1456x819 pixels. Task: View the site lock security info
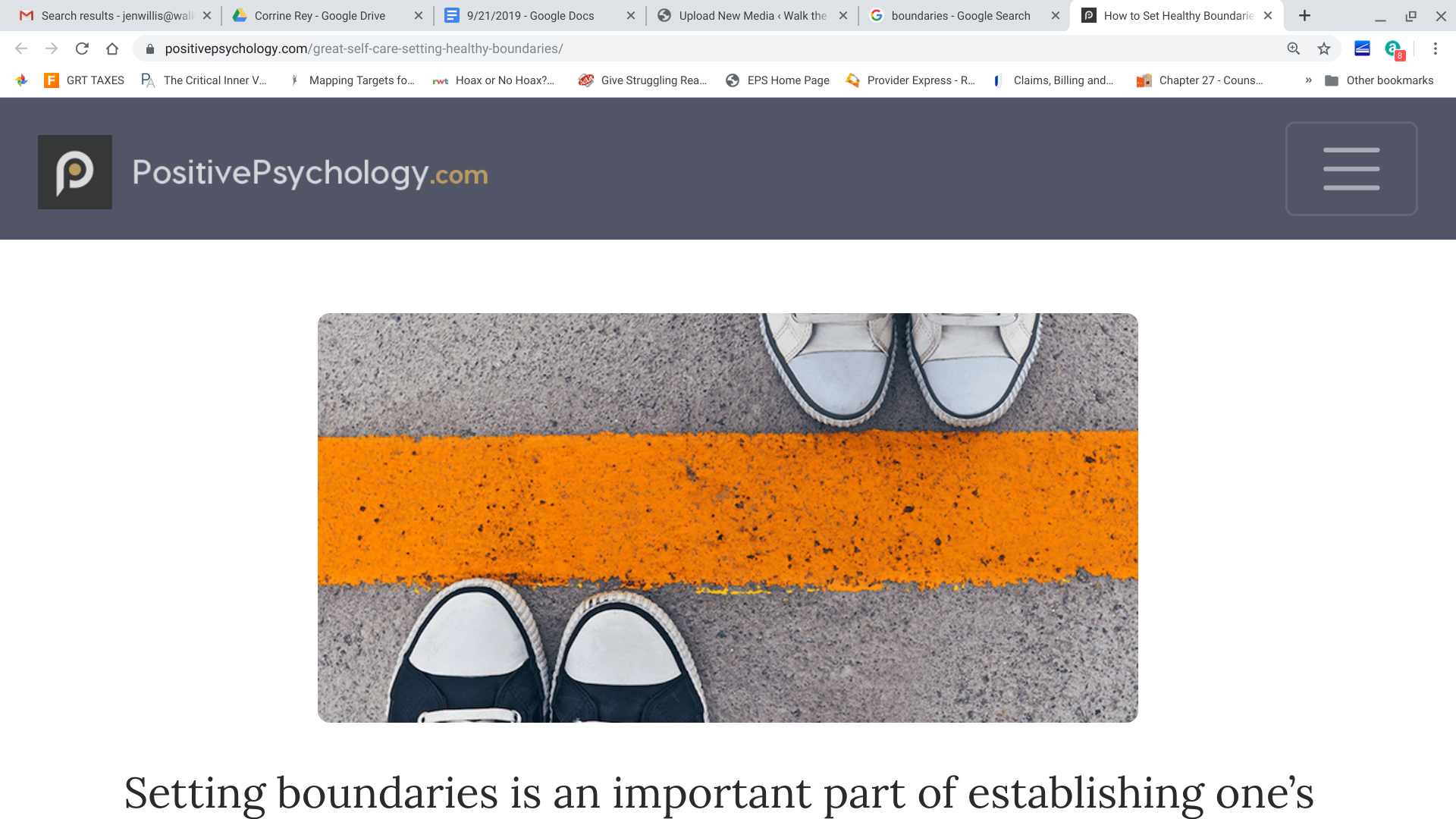(150, 49)
